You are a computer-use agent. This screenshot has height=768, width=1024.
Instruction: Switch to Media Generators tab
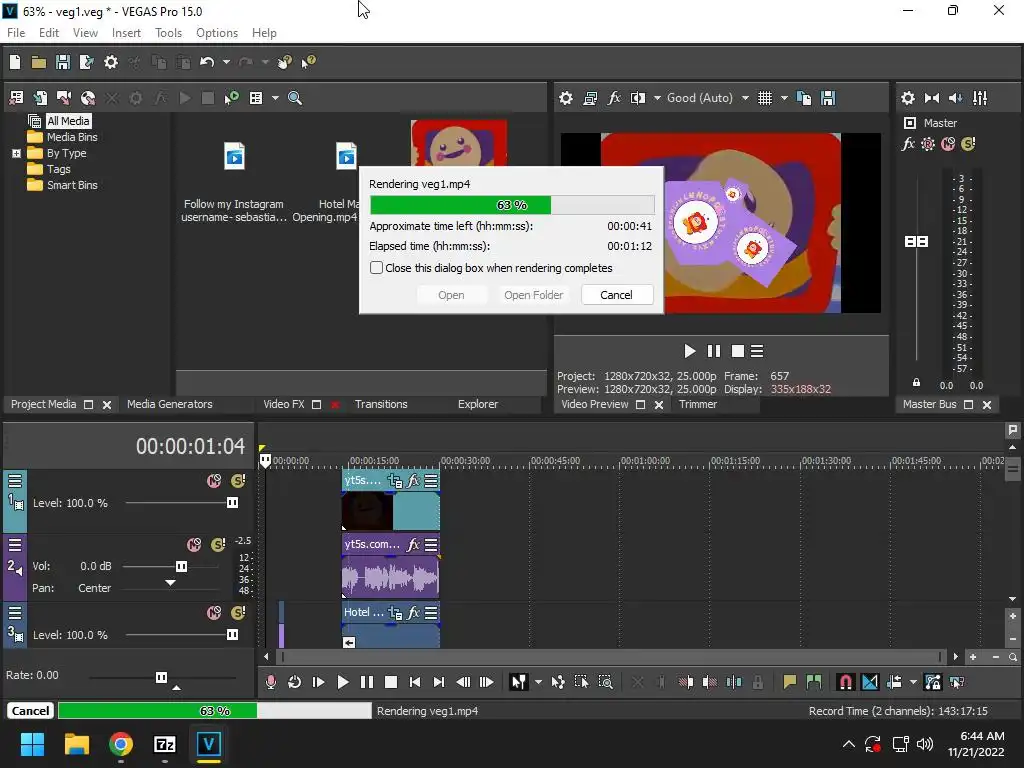(x=170, y=404)
